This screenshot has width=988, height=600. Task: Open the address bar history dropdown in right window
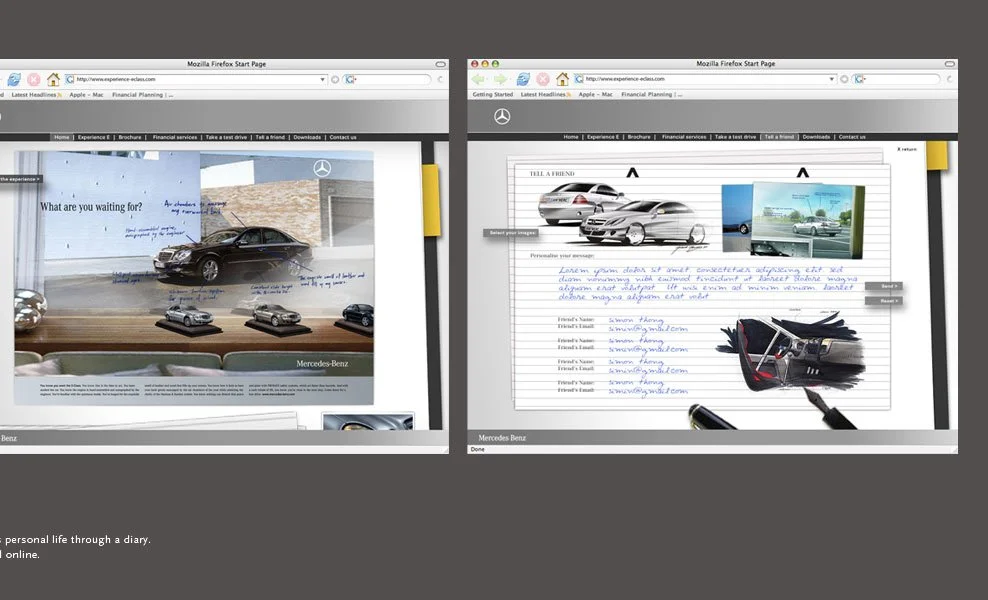(x=832, y=79)
